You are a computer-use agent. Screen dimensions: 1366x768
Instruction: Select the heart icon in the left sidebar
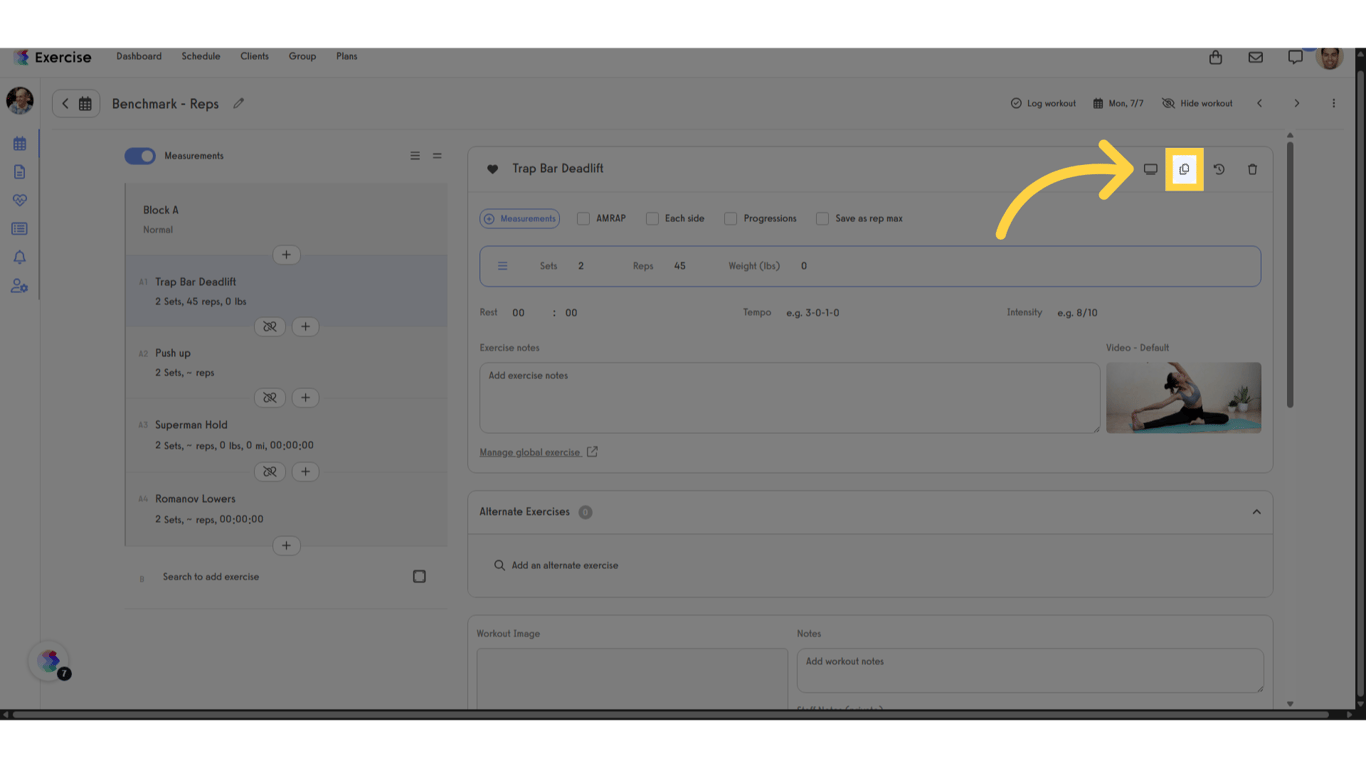(x=19, y=200)
